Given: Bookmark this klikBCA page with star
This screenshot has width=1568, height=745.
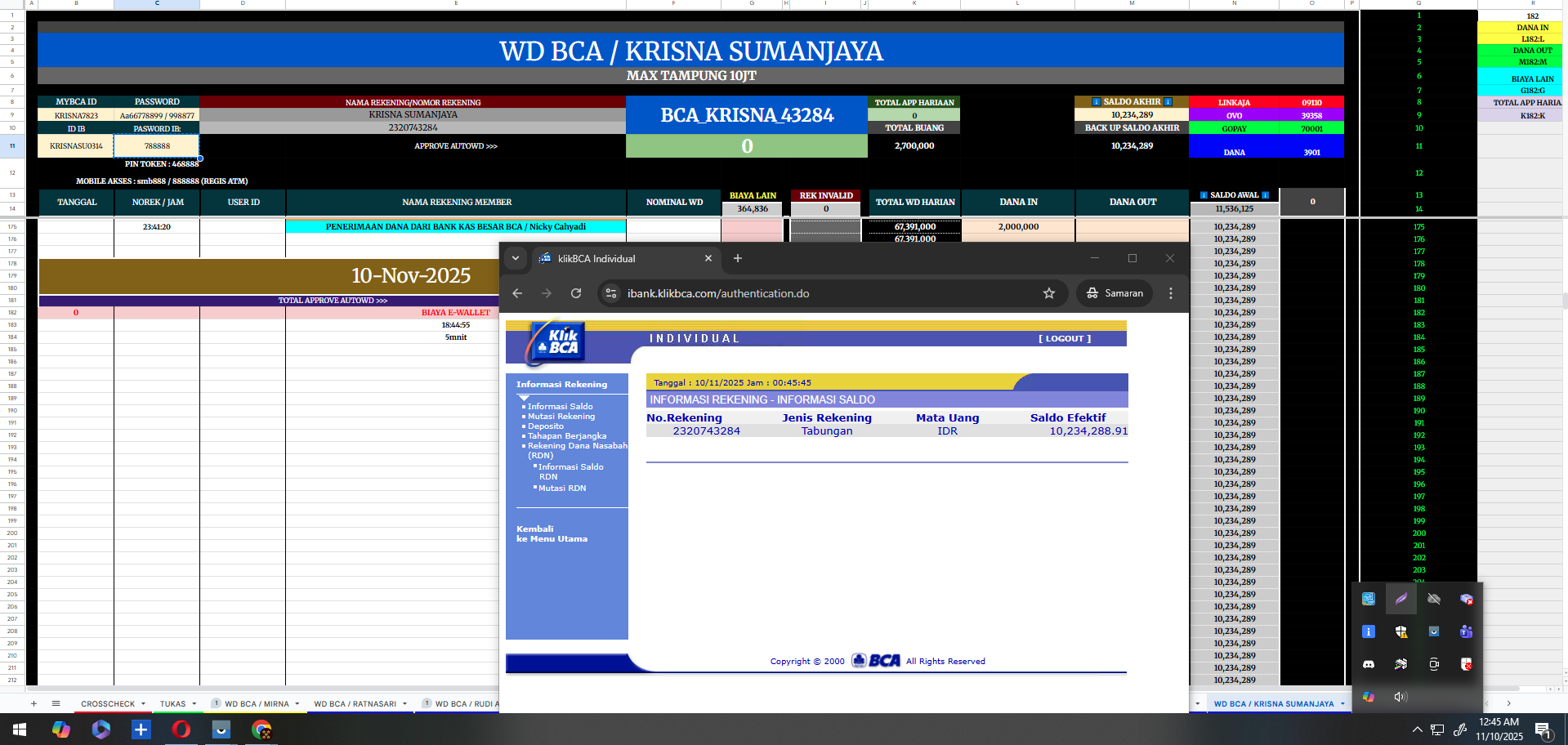Looking at the screenshot, I should tap(1049, 293).
